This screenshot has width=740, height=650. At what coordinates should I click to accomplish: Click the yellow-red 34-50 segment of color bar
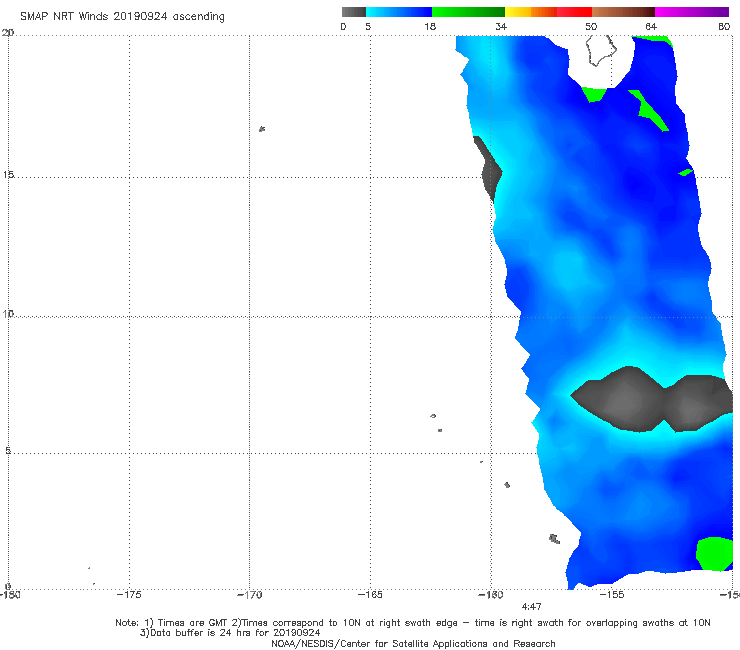coord(548,12)
